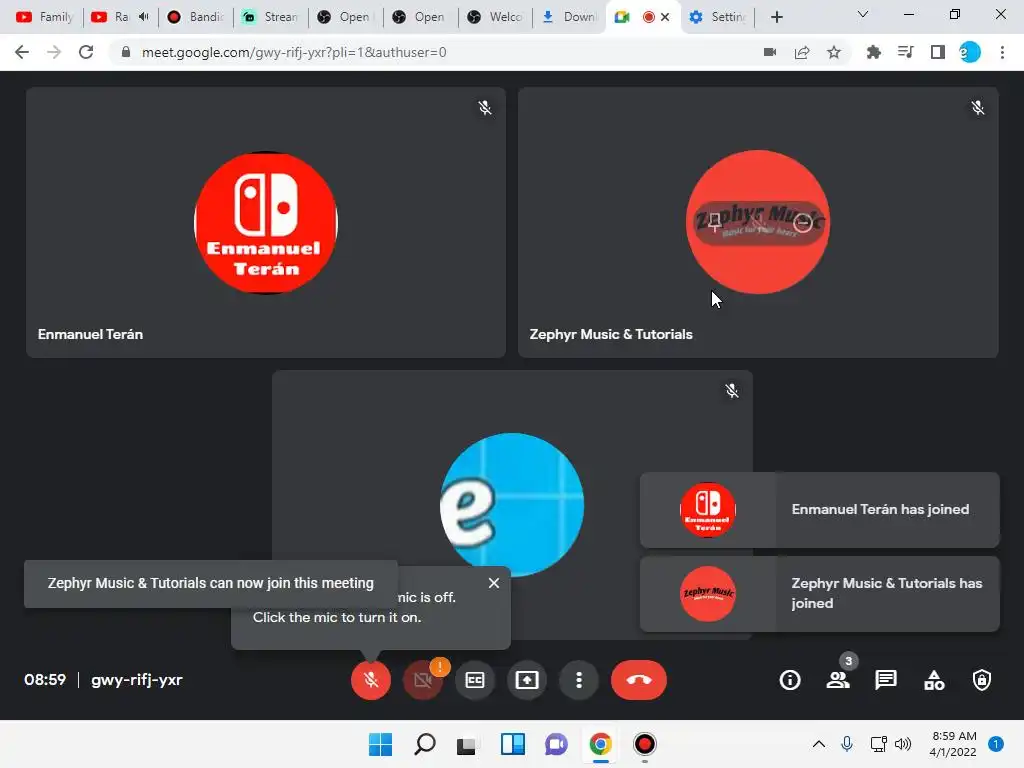Mute Zephyr Music tile's mute icon
The image size is (1024, 768).
coord(758,223)
